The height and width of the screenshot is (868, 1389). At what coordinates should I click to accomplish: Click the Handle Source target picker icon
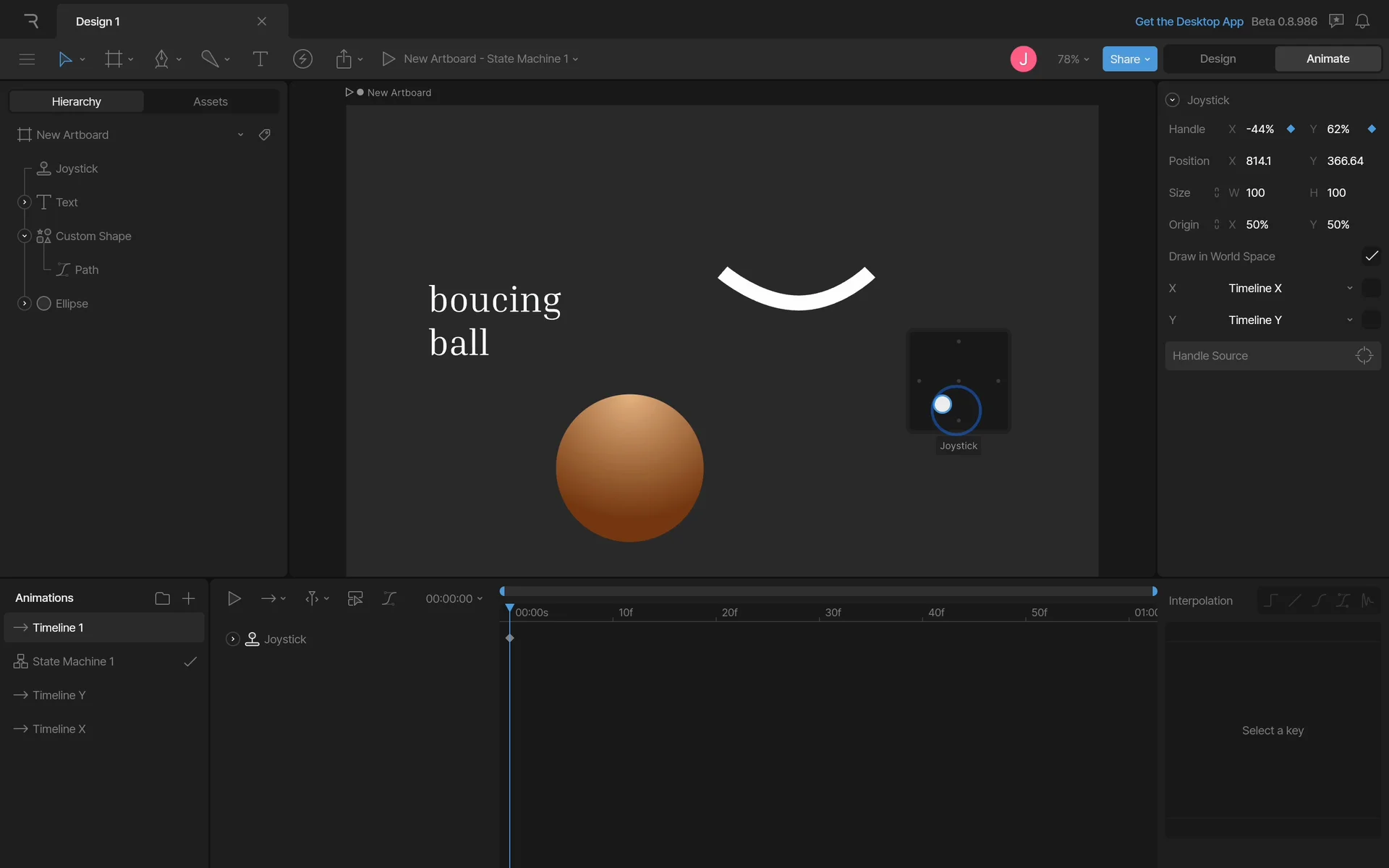coord(1364,356)
